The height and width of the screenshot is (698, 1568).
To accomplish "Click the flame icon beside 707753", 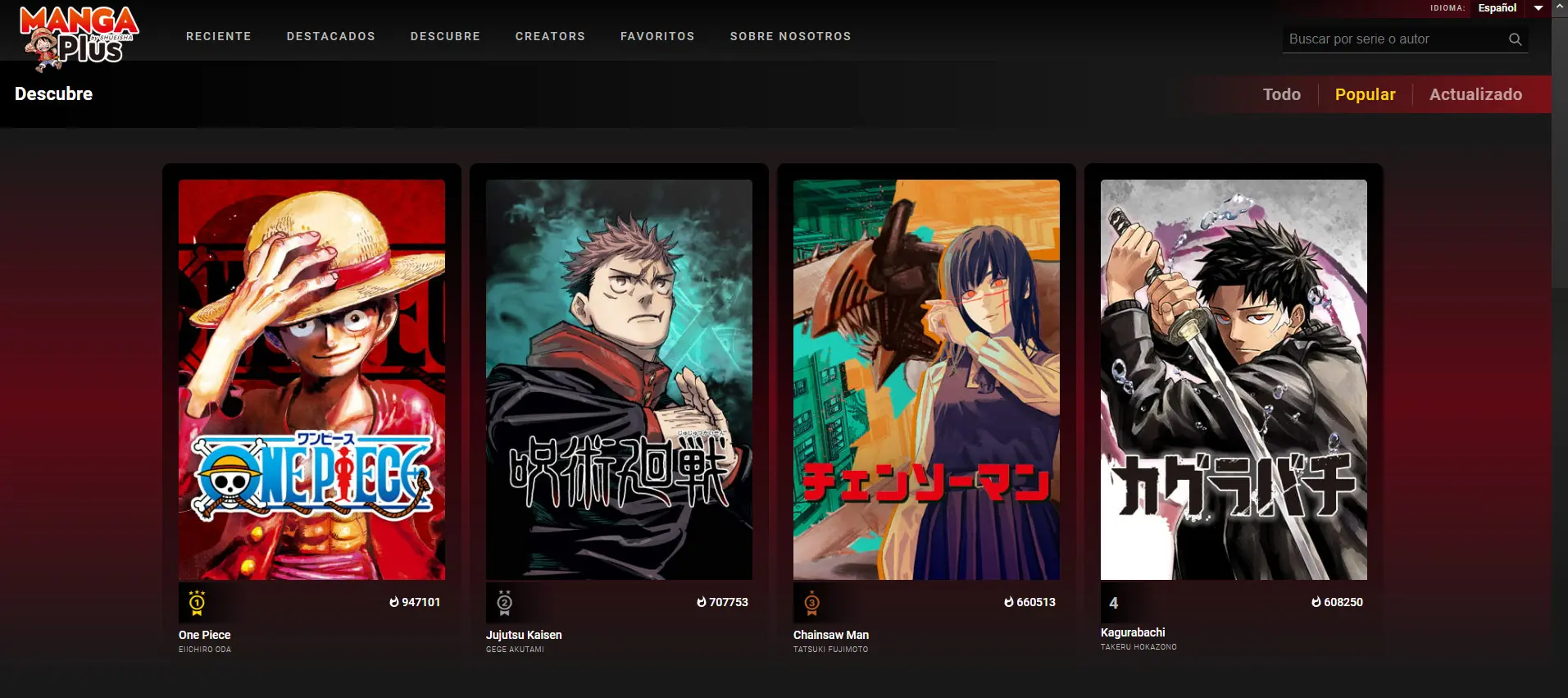I will pyautogui.click(x=702, y=602).
